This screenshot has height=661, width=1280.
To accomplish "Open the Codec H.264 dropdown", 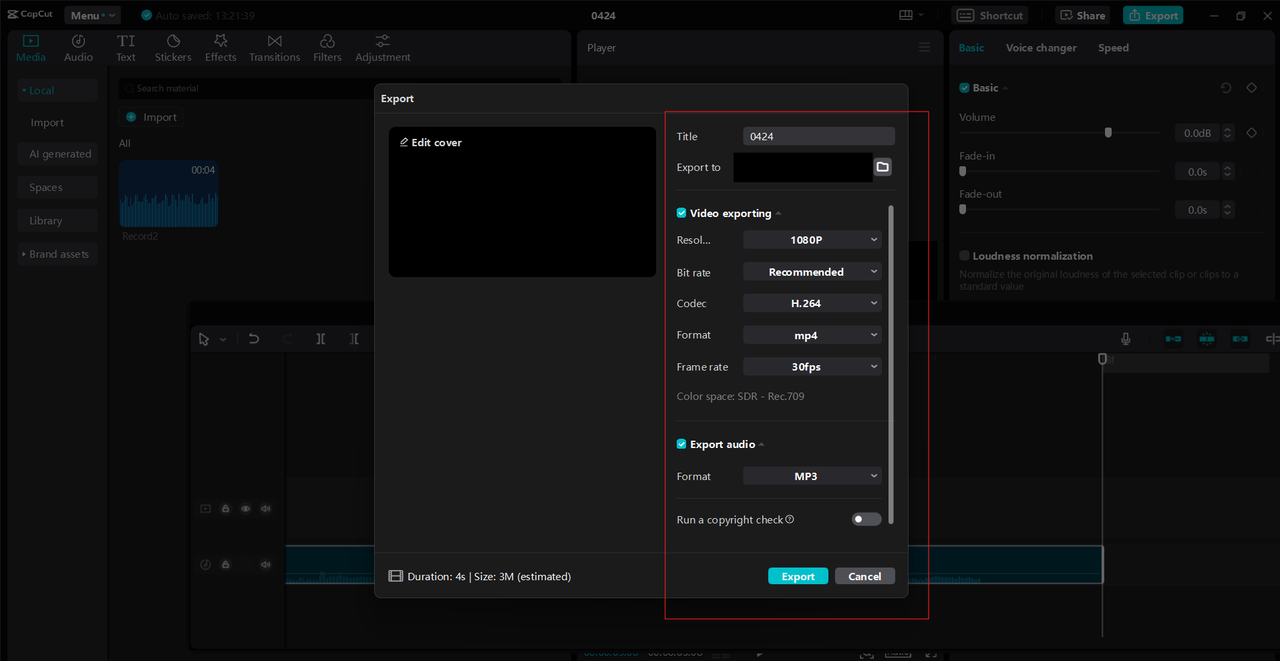I will (812, 303).
